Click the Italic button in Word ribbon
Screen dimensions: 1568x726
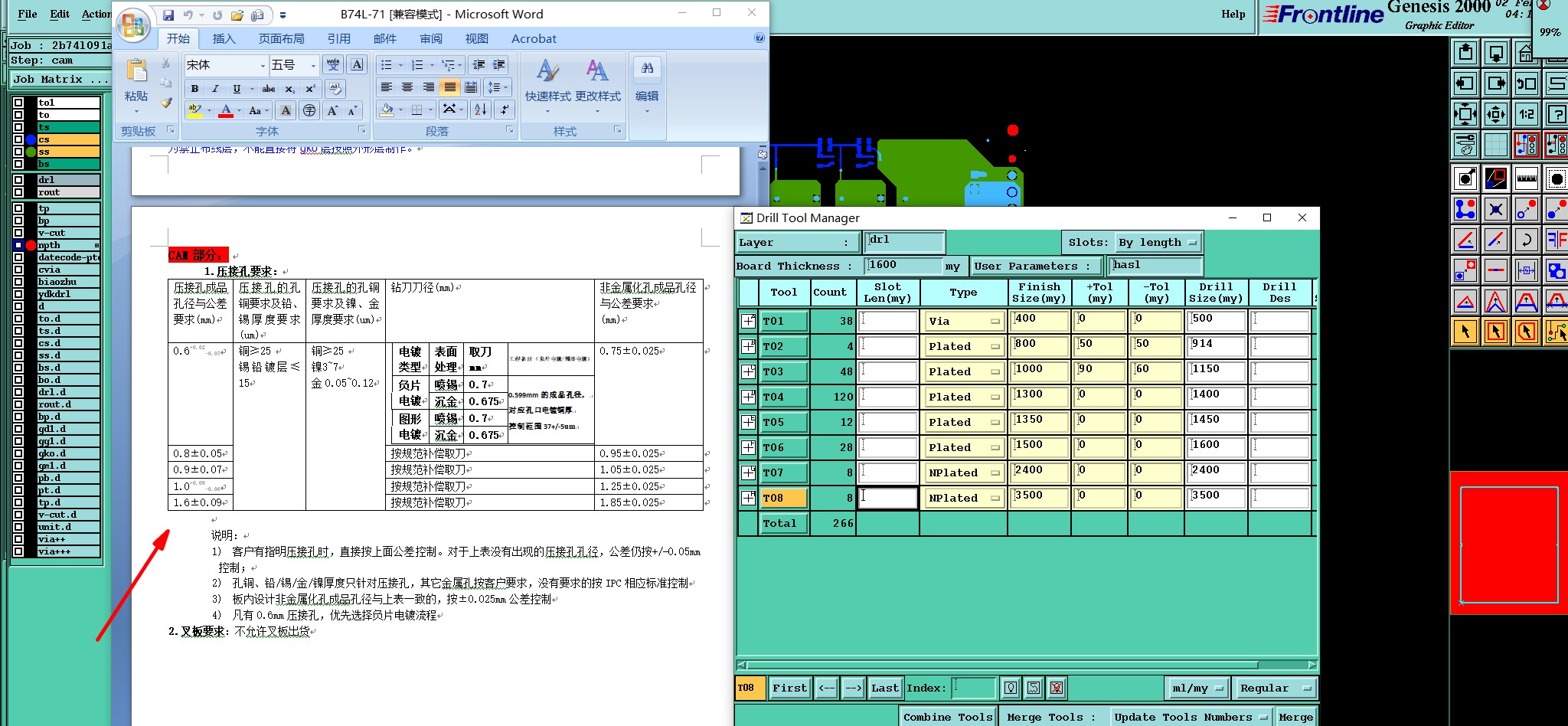(216, 89)
